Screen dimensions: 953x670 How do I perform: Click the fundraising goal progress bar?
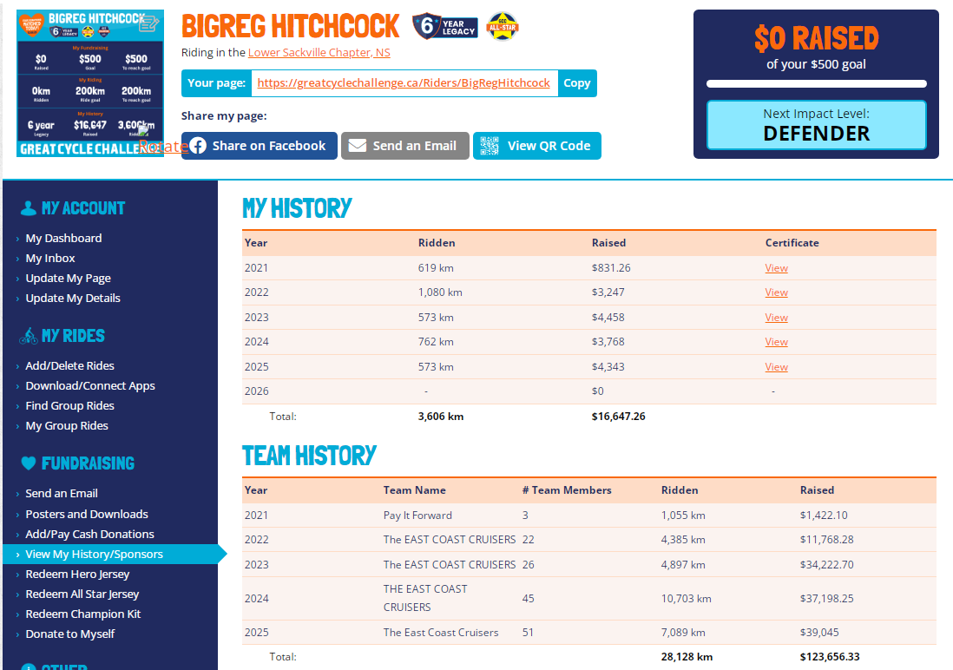point(816,84)
